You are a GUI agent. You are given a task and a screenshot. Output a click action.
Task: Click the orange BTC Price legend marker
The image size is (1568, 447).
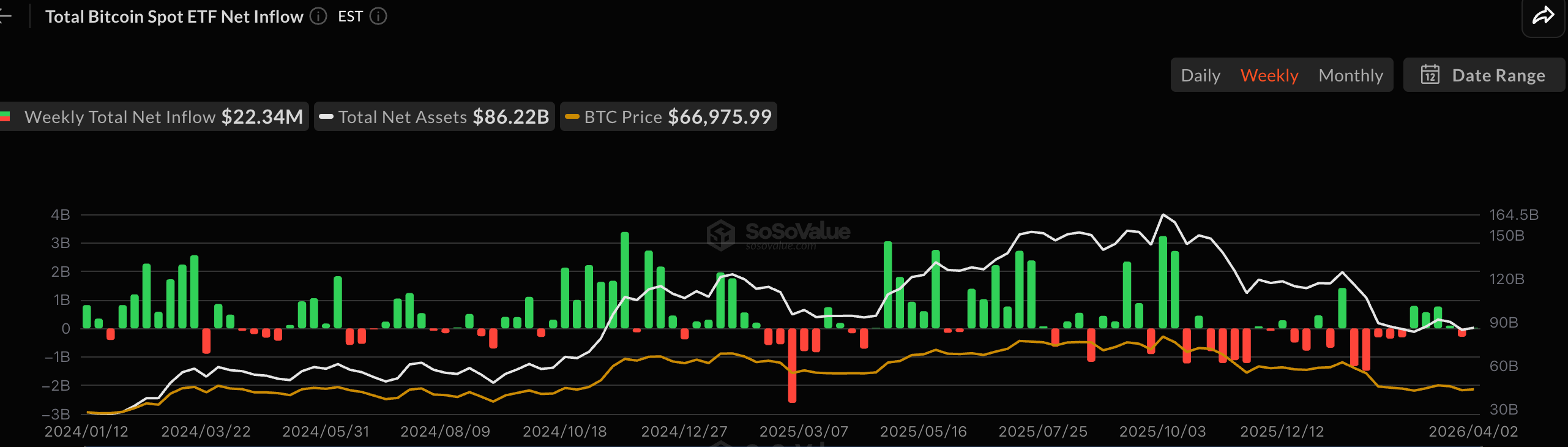[x=572, y=117]
